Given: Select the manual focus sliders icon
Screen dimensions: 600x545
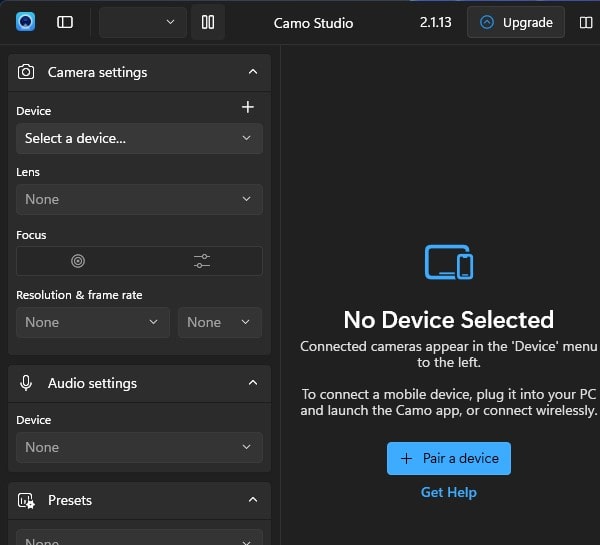Looking at the screenshot, I should 202,261.
